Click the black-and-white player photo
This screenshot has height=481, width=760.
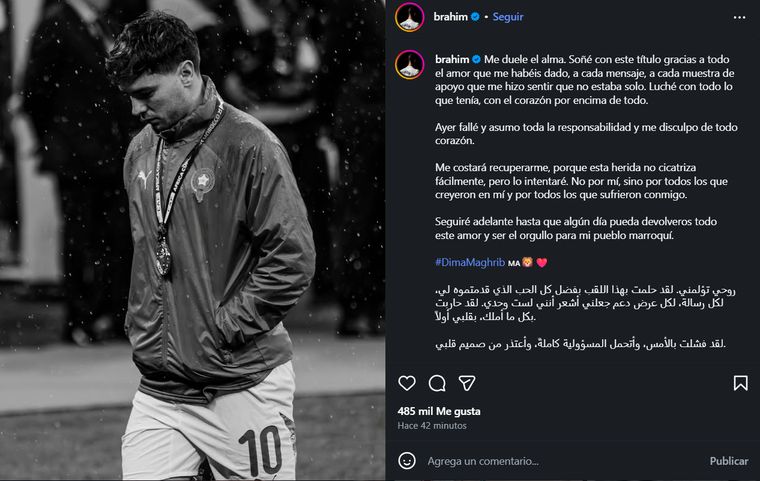[x=192, y=240]
